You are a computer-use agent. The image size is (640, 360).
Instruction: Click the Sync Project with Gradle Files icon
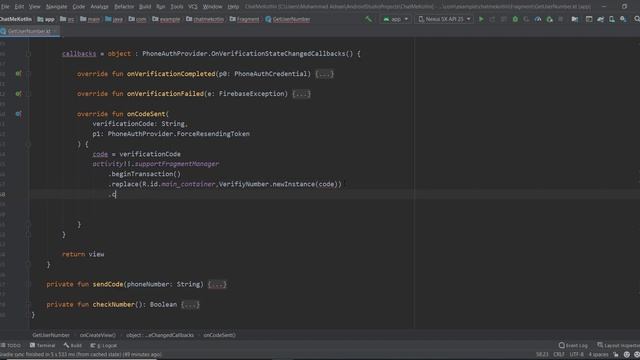[600, 19]
